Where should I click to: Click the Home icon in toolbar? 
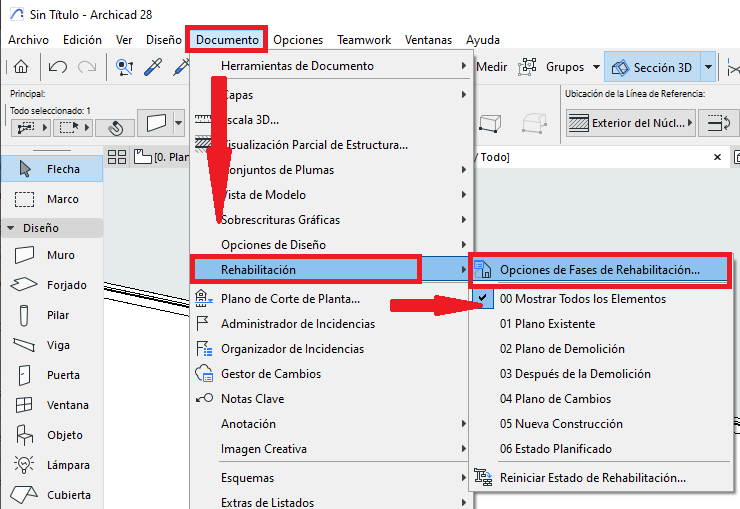coord(21,68)
